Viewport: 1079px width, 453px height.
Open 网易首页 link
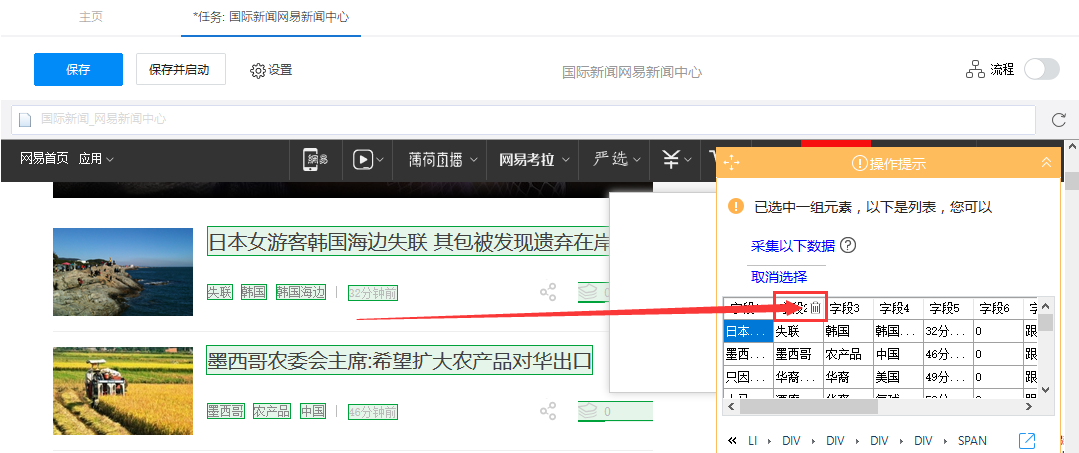(x=44, y=159)
